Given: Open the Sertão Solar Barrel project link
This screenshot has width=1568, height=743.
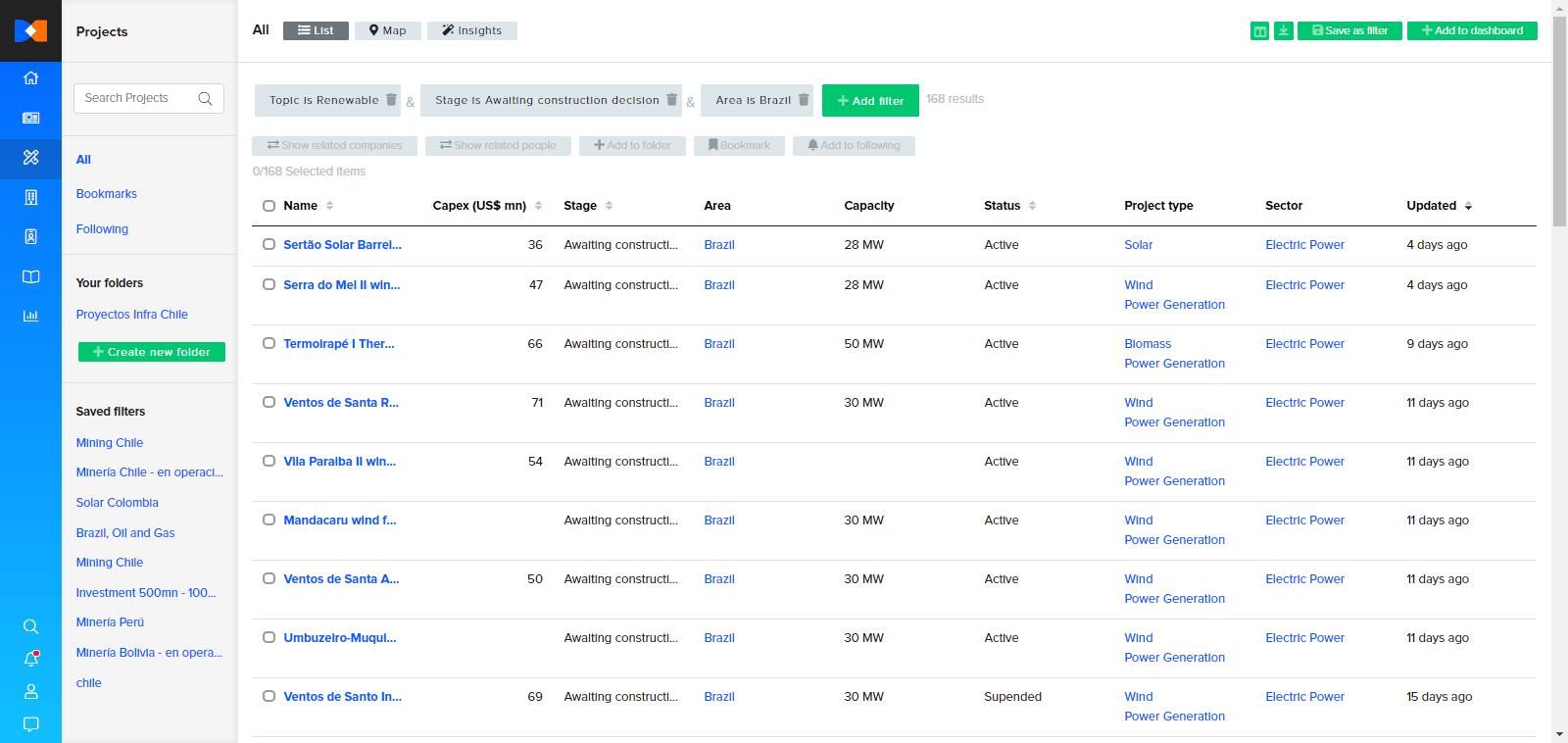Looking at the screenshot, I should coord(342,245).
